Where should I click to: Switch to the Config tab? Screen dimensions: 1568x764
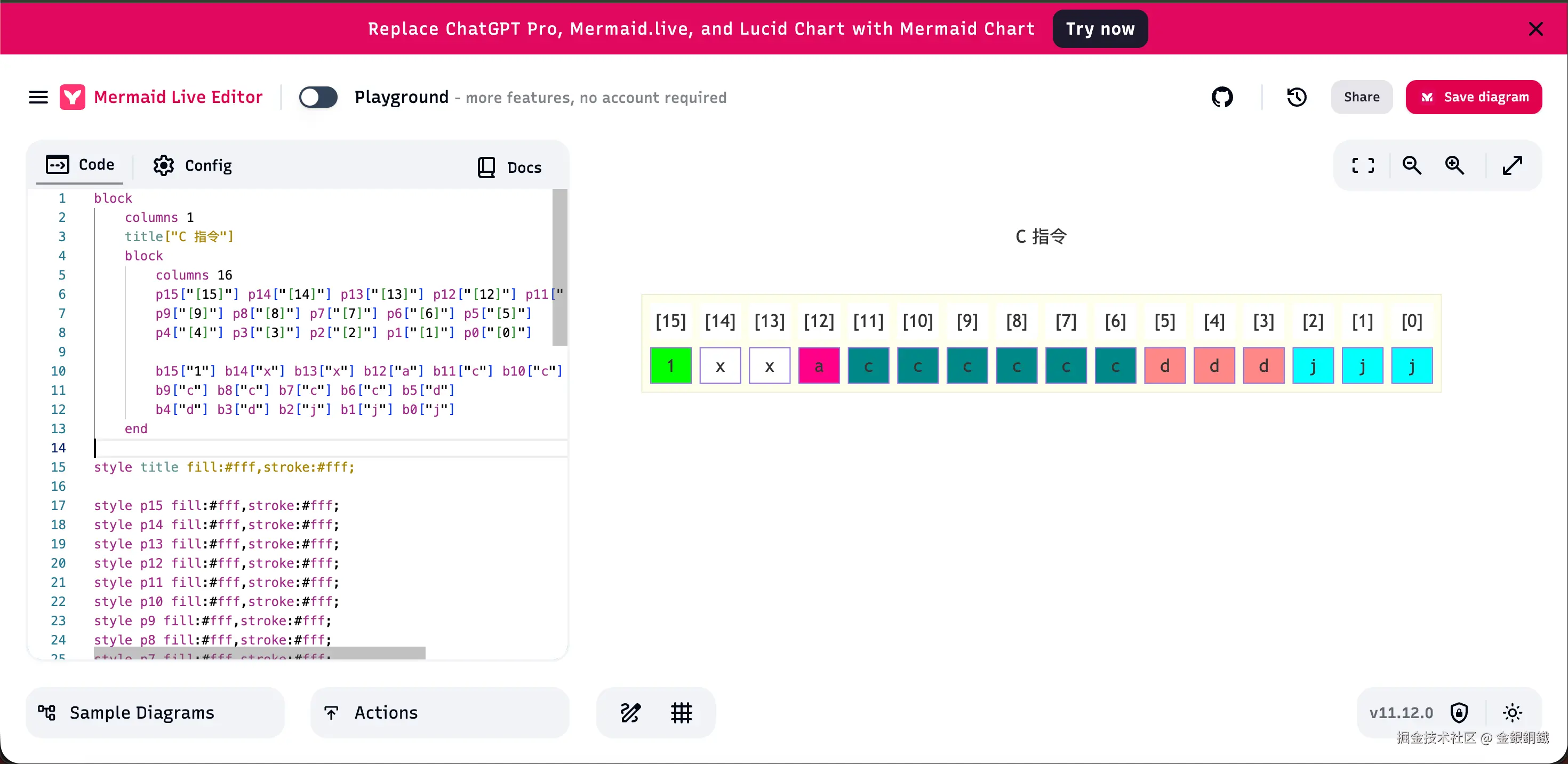(x=193, y=165)
